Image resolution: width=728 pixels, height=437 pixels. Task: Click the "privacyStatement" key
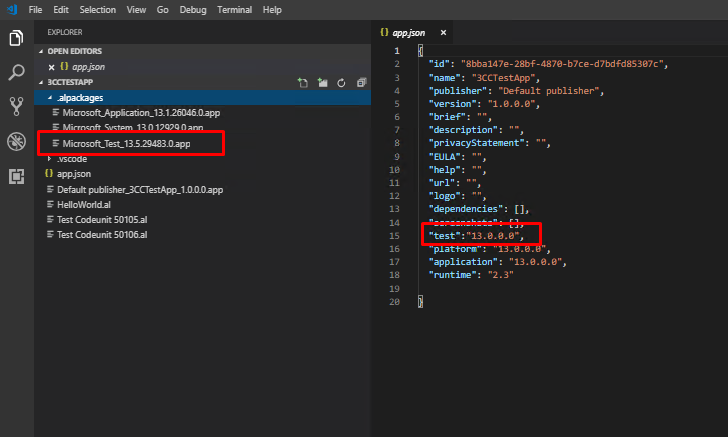(476, 143)
